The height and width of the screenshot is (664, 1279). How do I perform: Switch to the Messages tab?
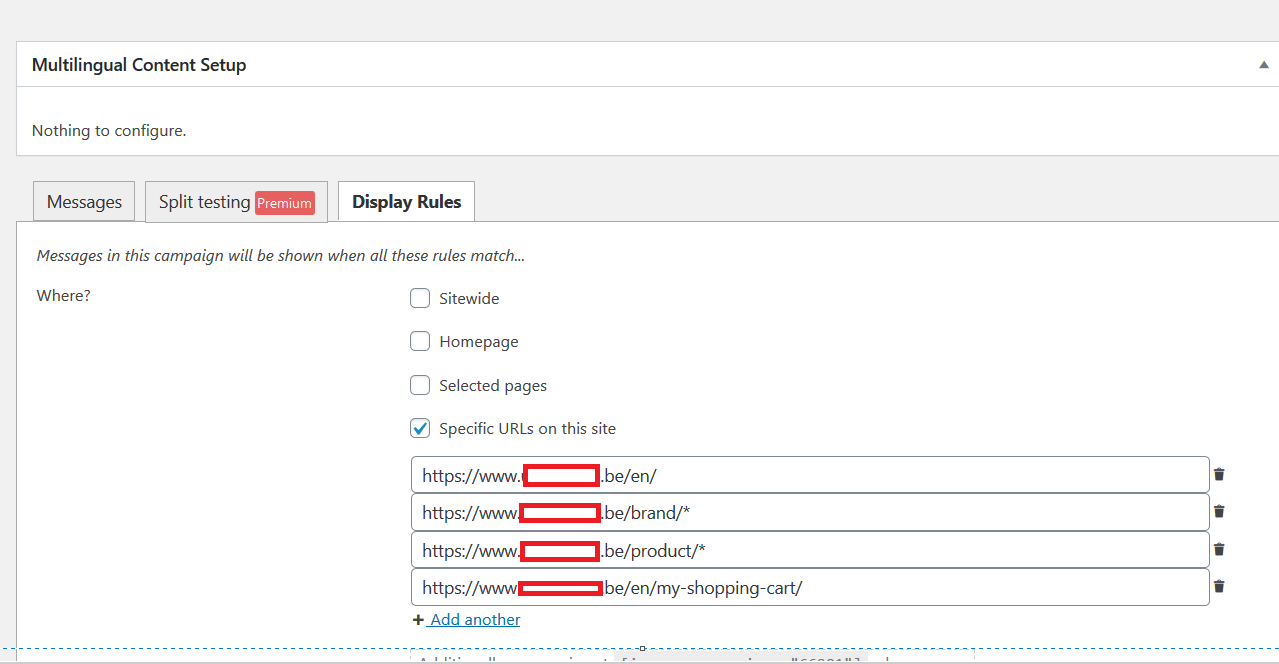pyautogui.click(x=84, y=202)
